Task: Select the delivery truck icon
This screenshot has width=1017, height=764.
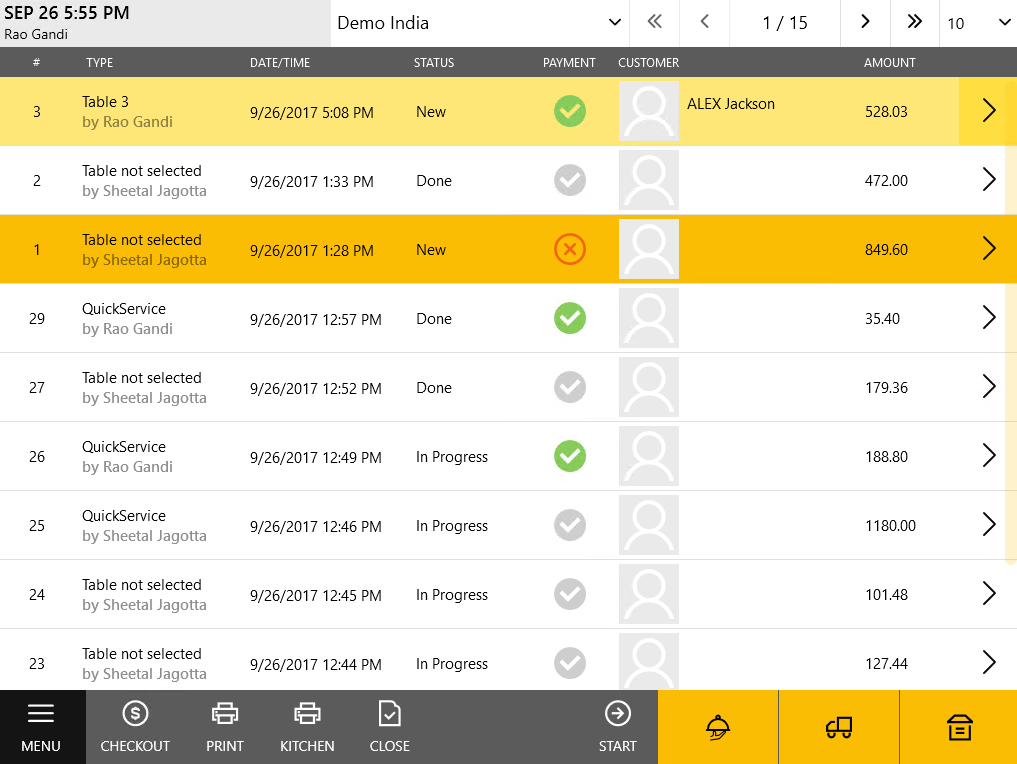Action: tap(838, 727)
